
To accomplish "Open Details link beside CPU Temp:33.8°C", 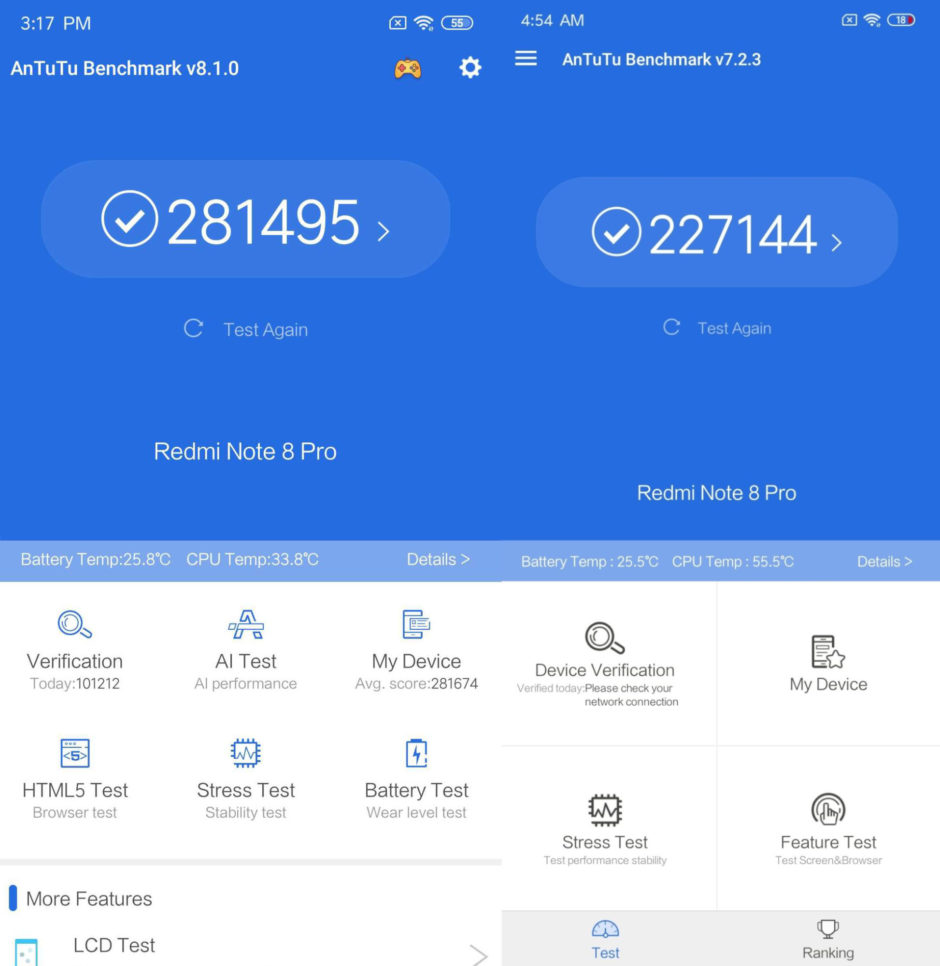I will pyautogui.click(x=438, y=559).
